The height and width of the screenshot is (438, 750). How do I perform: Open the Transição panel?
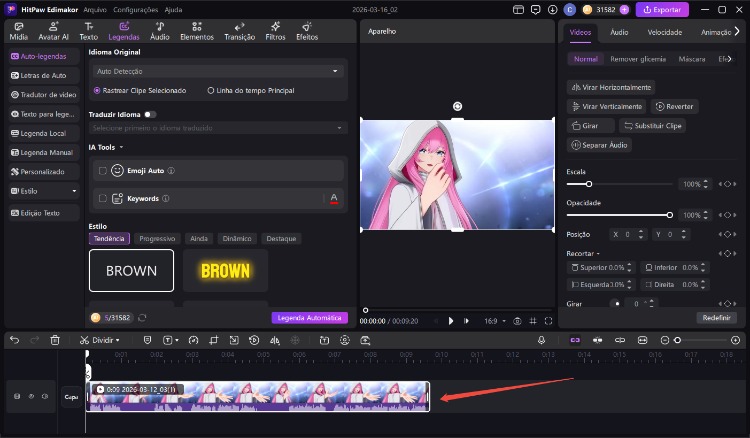[x=240, y=31]
